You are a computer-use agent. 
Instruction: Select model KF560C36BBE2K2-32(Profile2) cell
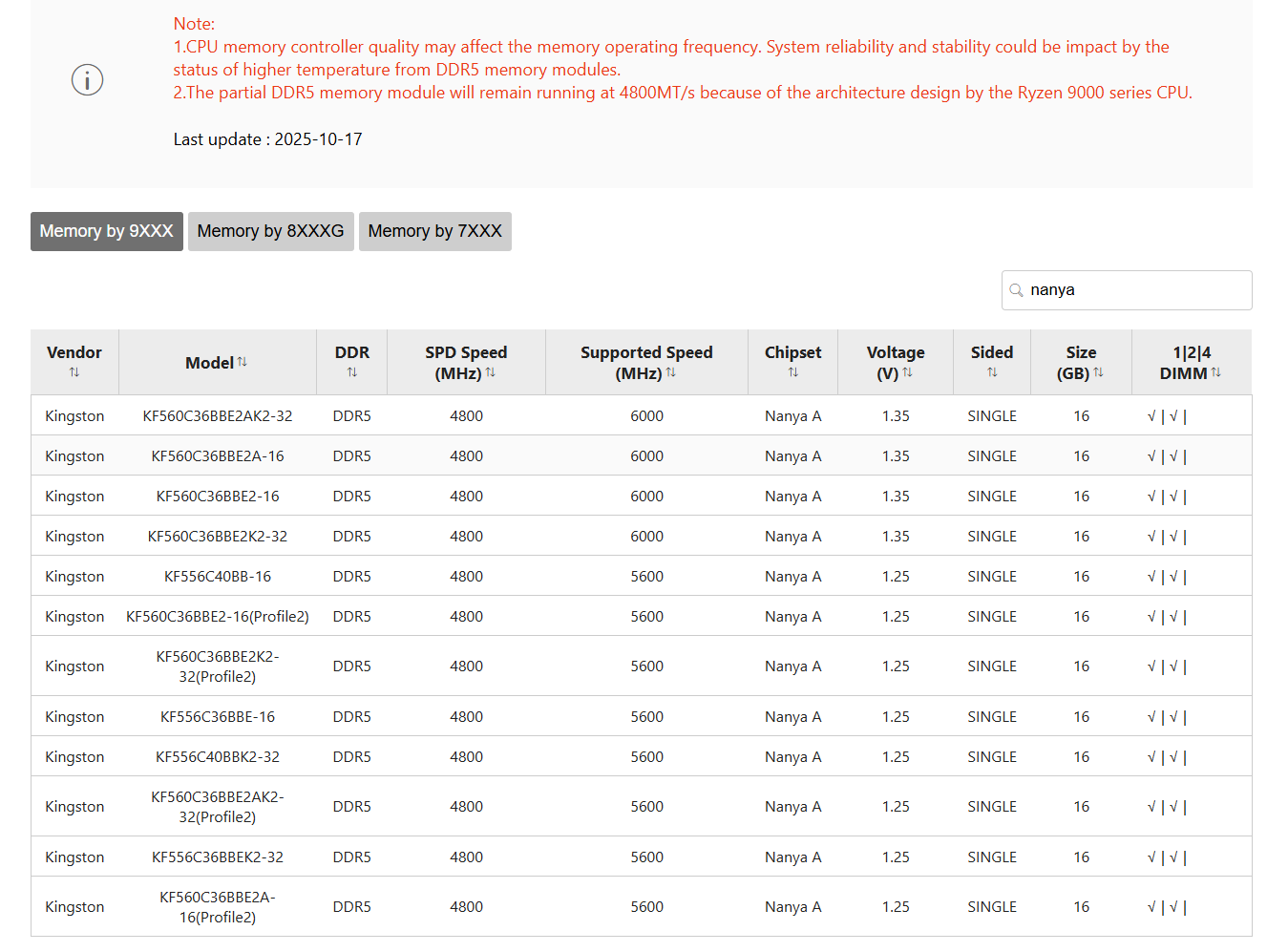218,666
